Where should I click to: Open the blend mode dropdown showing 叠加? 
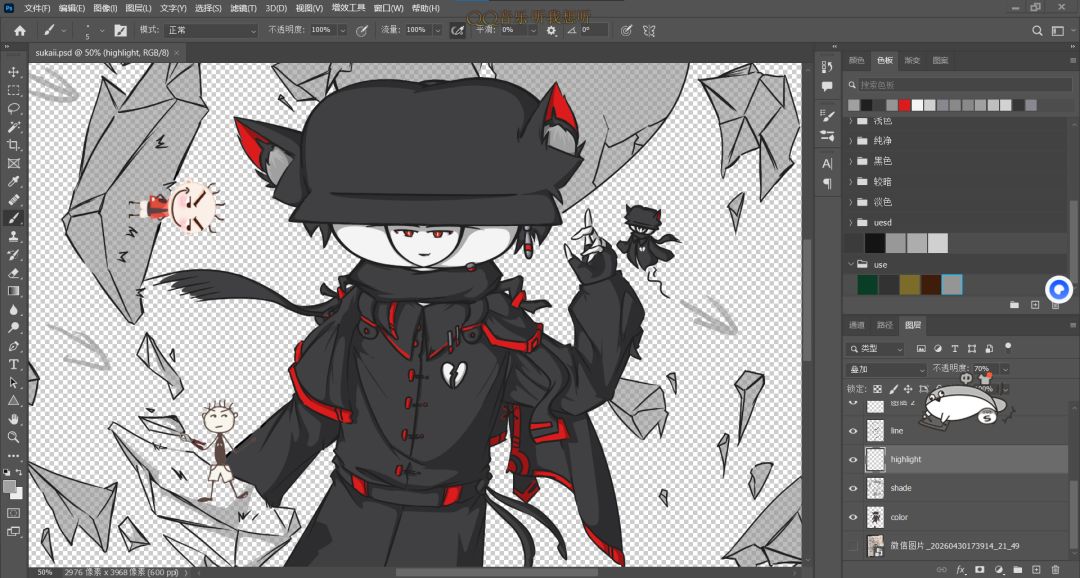(x=886, y=369)
